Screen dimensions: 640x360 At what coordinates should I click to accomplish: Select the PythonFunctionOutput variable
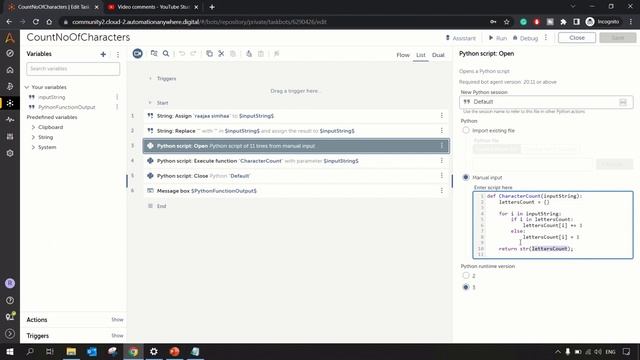coord(67,107)
